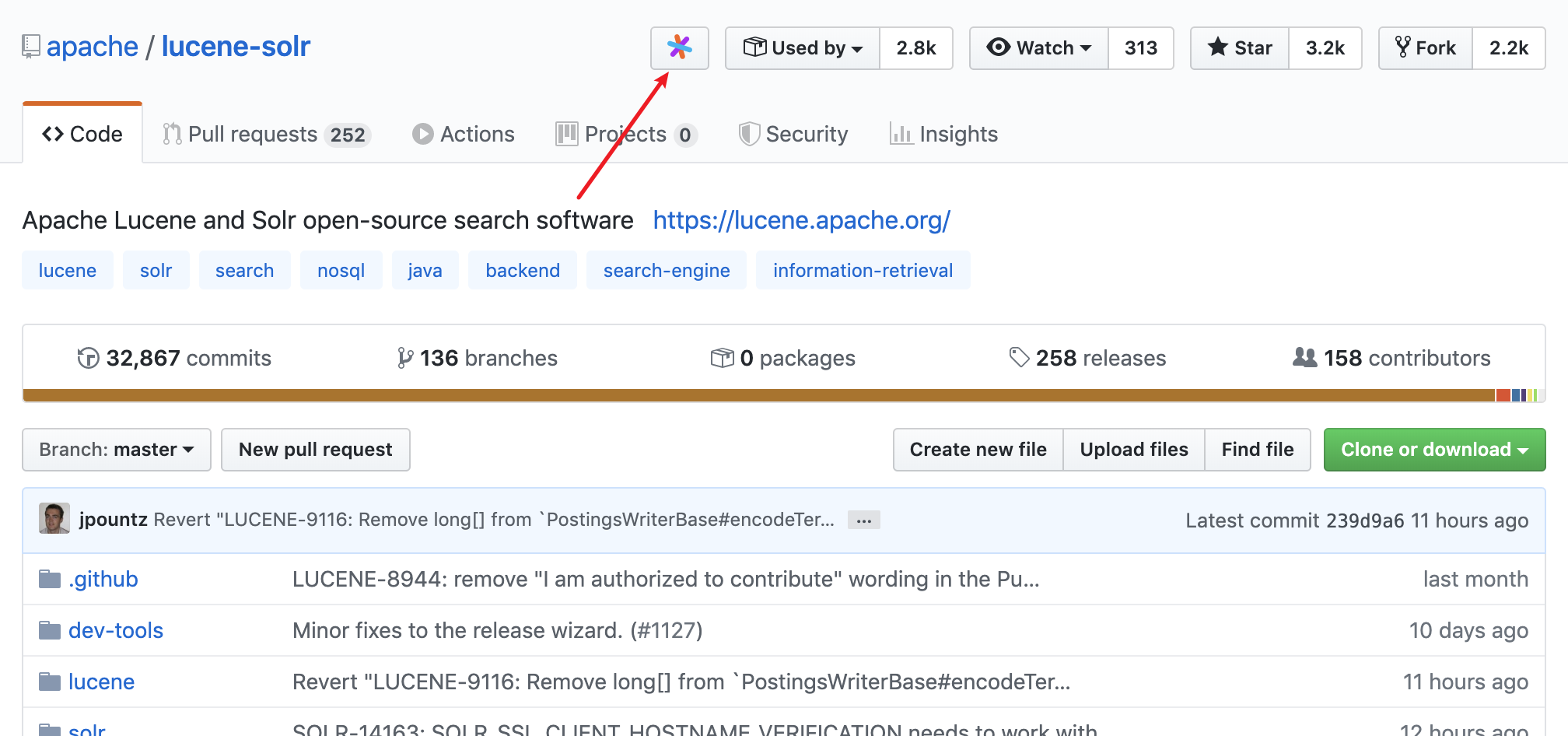Screen dimensions: 1568x736
Task: Click the '10 days ago' timestamp
Action: tap(1468, 630)
